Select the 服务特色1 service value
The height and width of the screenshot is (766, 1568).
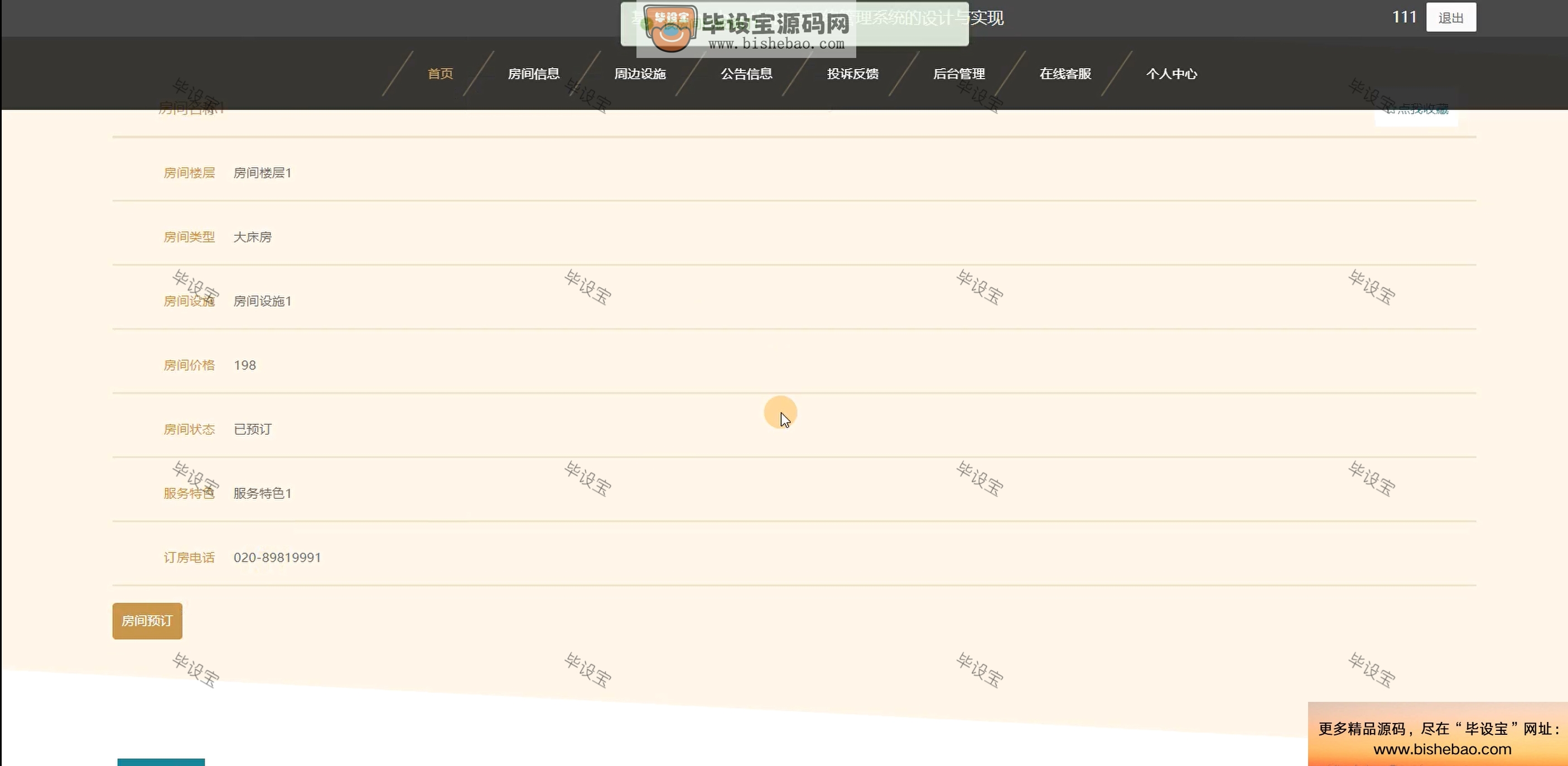pyautogui.click(x=262, y=493)
